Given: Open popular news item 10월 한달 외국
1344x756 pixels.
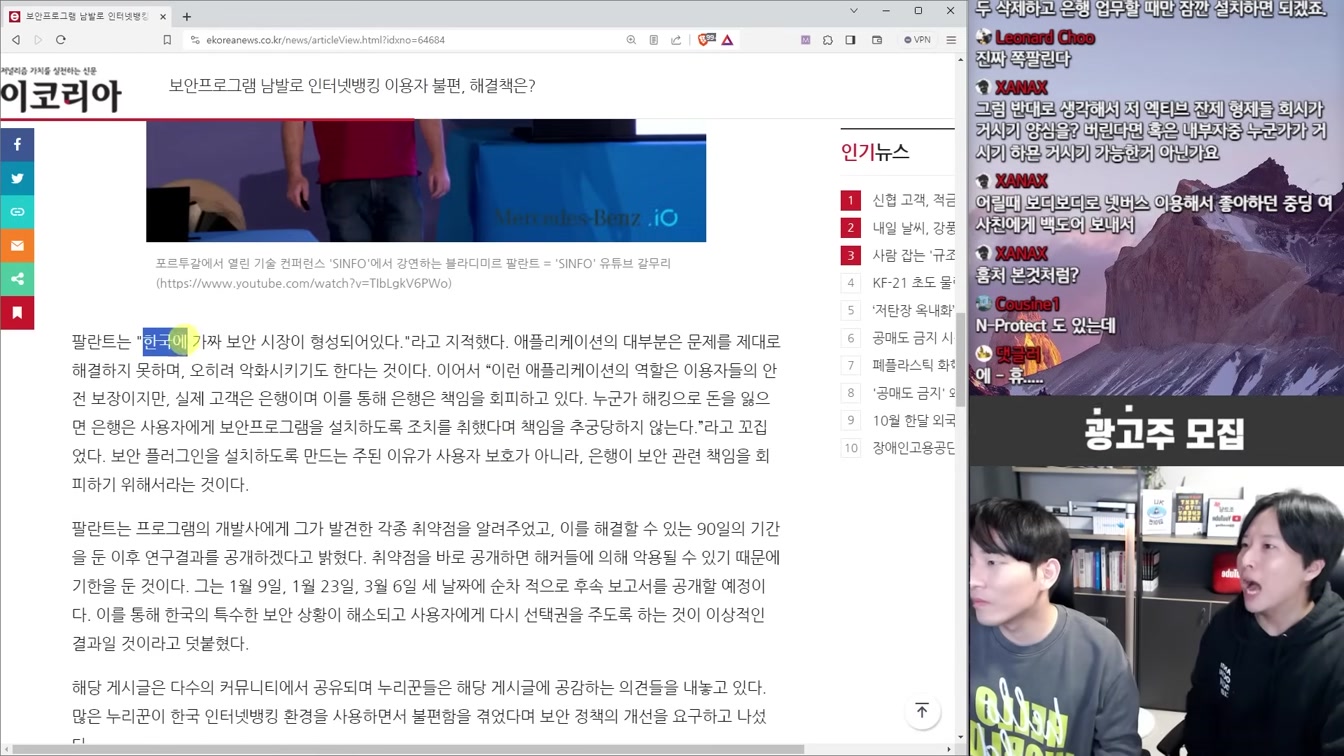Looking at the screenshot, I should click(x=914, y=420).
